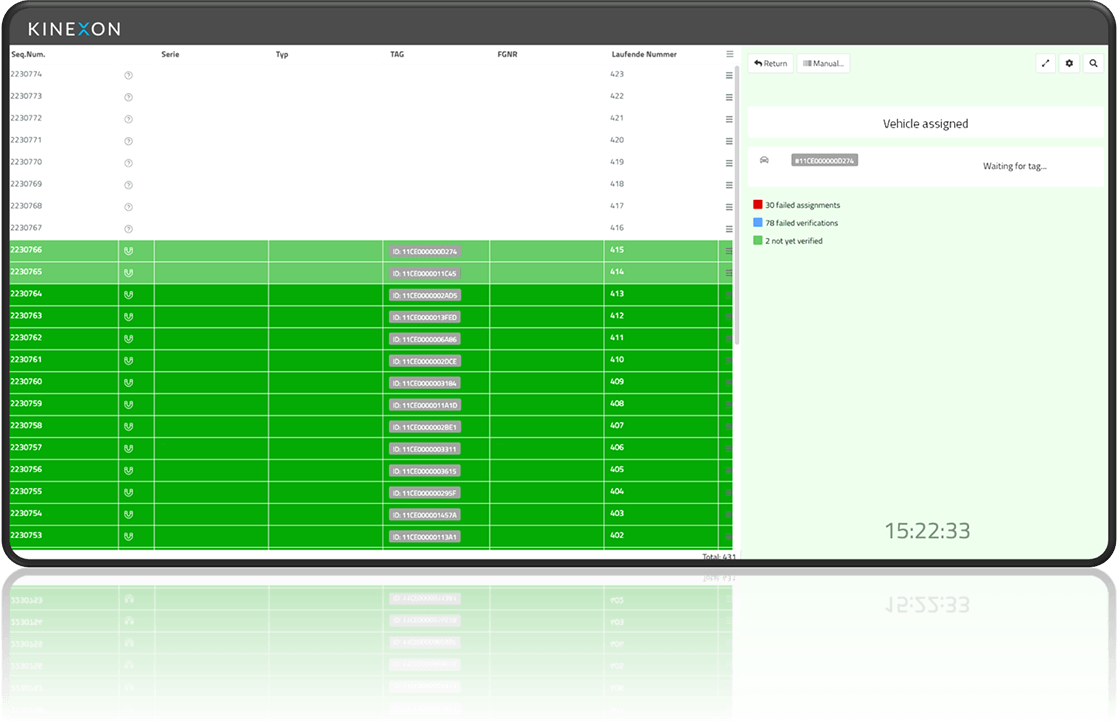1118x725 pixels.
Task: Click the question mark icon in row 2230774
Action: click(x=128, y=75)
